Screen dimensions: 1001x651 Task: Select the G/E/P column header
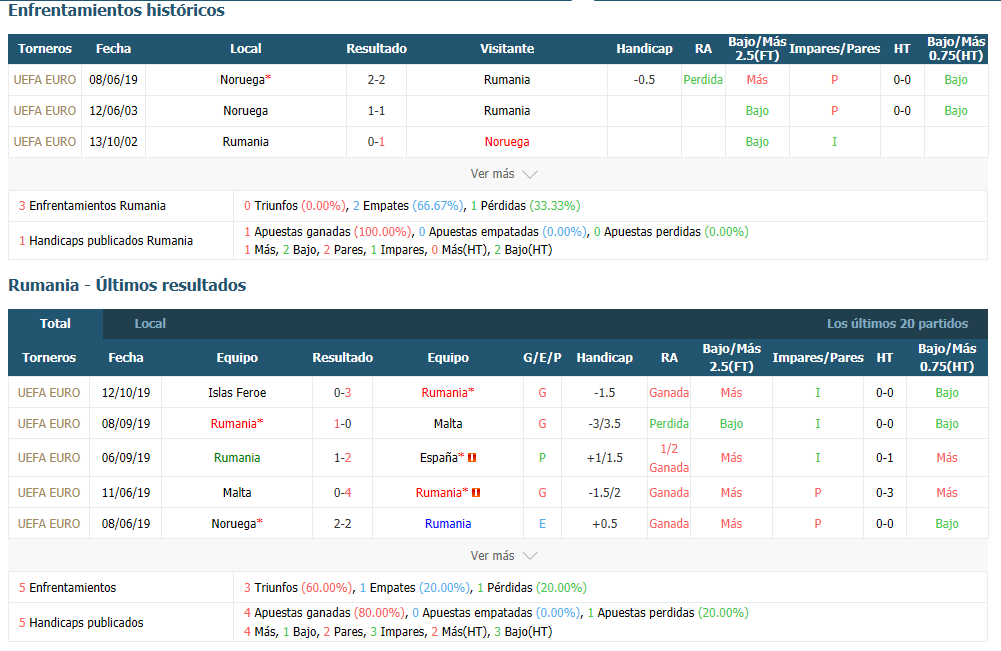(x=542, y=357)
